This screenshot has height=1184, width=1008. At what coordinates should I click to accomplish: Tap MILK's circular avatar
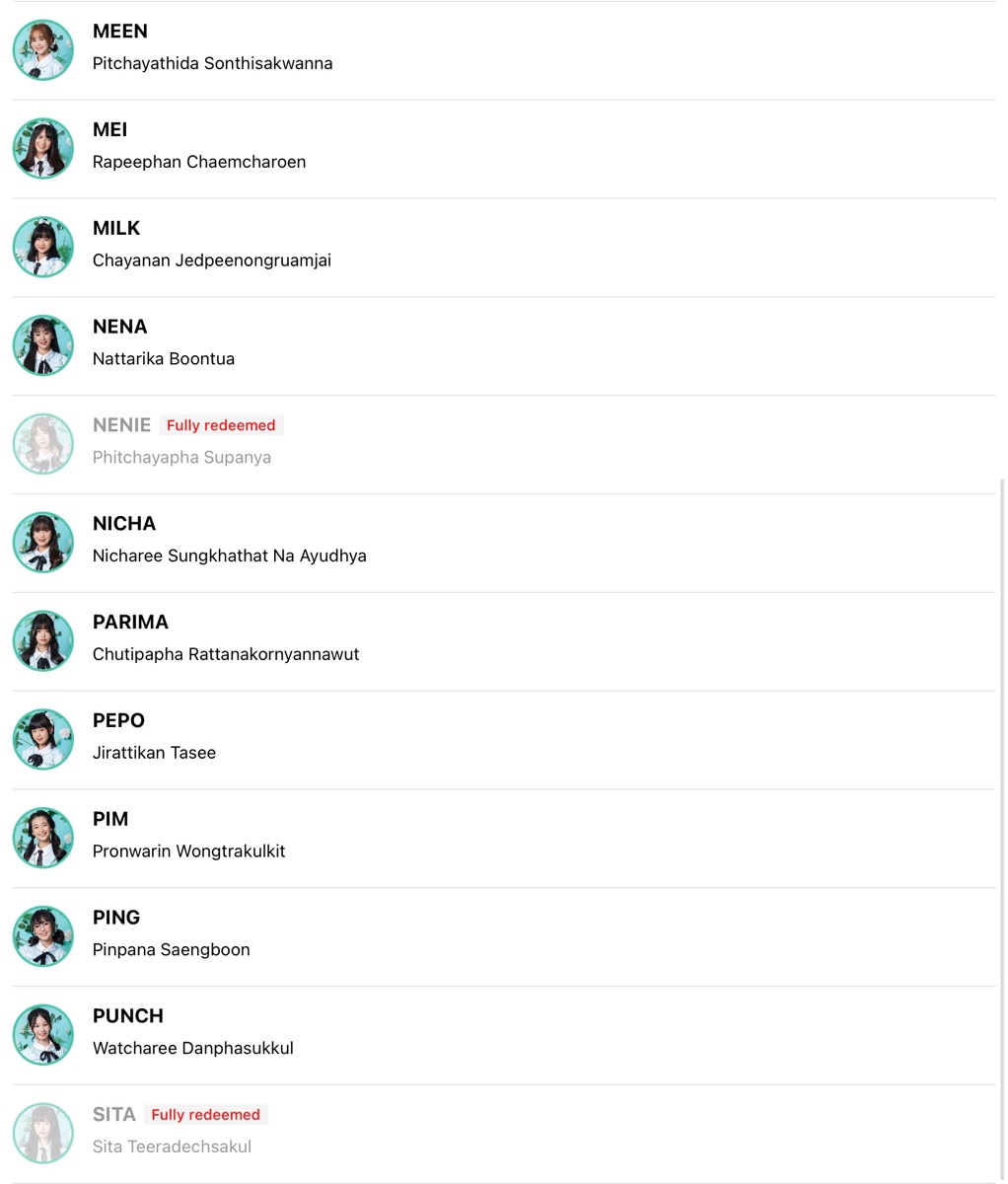coord(43,247)
